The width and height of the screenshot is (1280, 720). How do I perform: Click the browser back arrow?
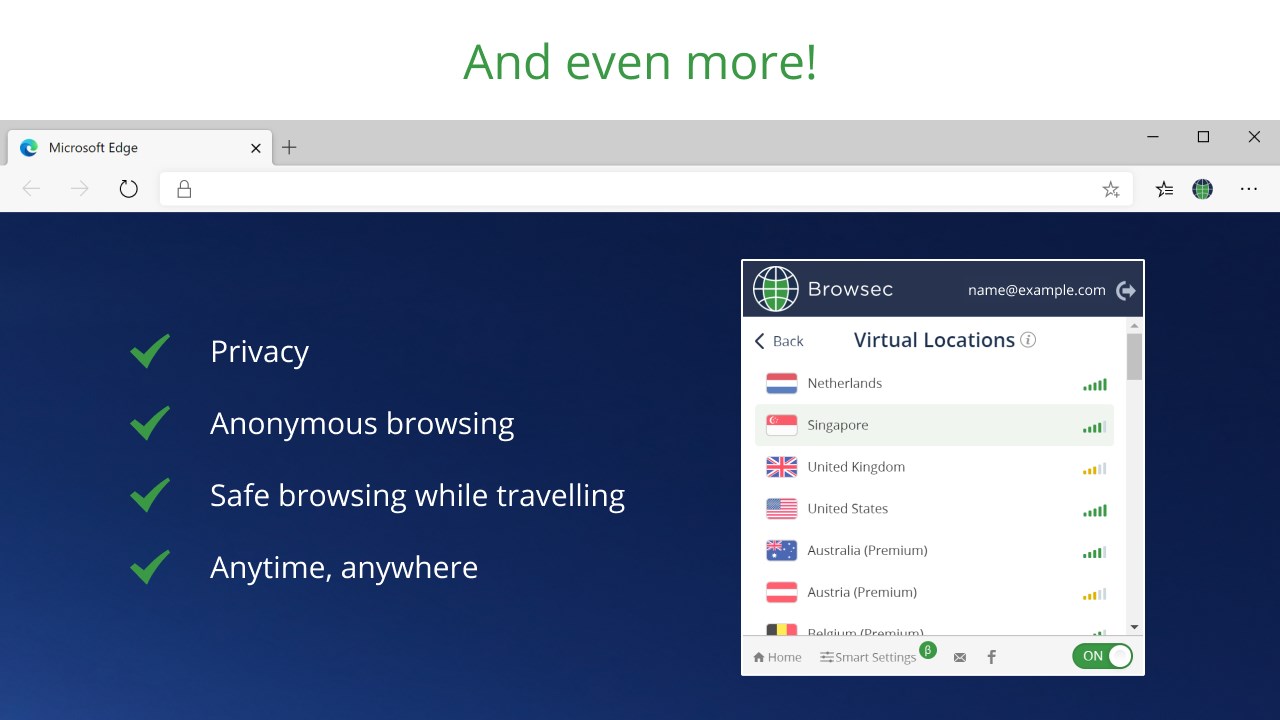coord(32,189)
